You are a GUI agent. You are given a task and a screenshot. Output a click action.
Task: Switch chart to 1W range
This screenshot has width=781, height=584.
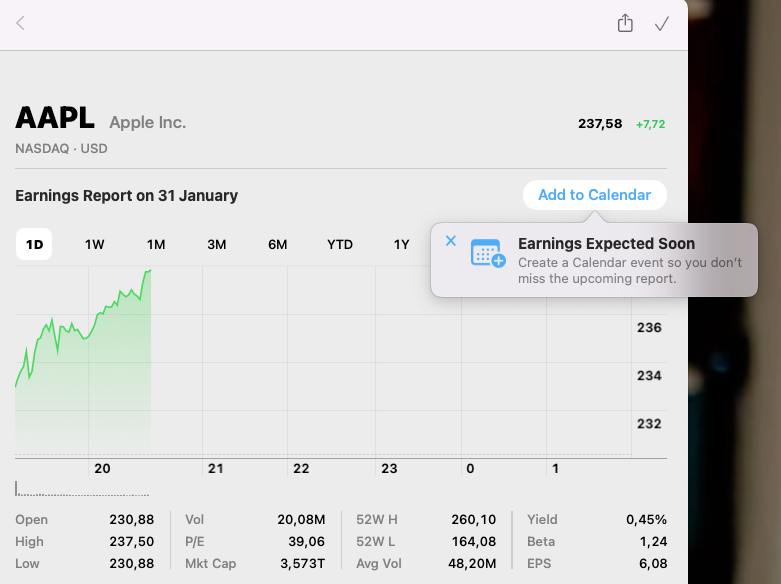click(95, 245)
